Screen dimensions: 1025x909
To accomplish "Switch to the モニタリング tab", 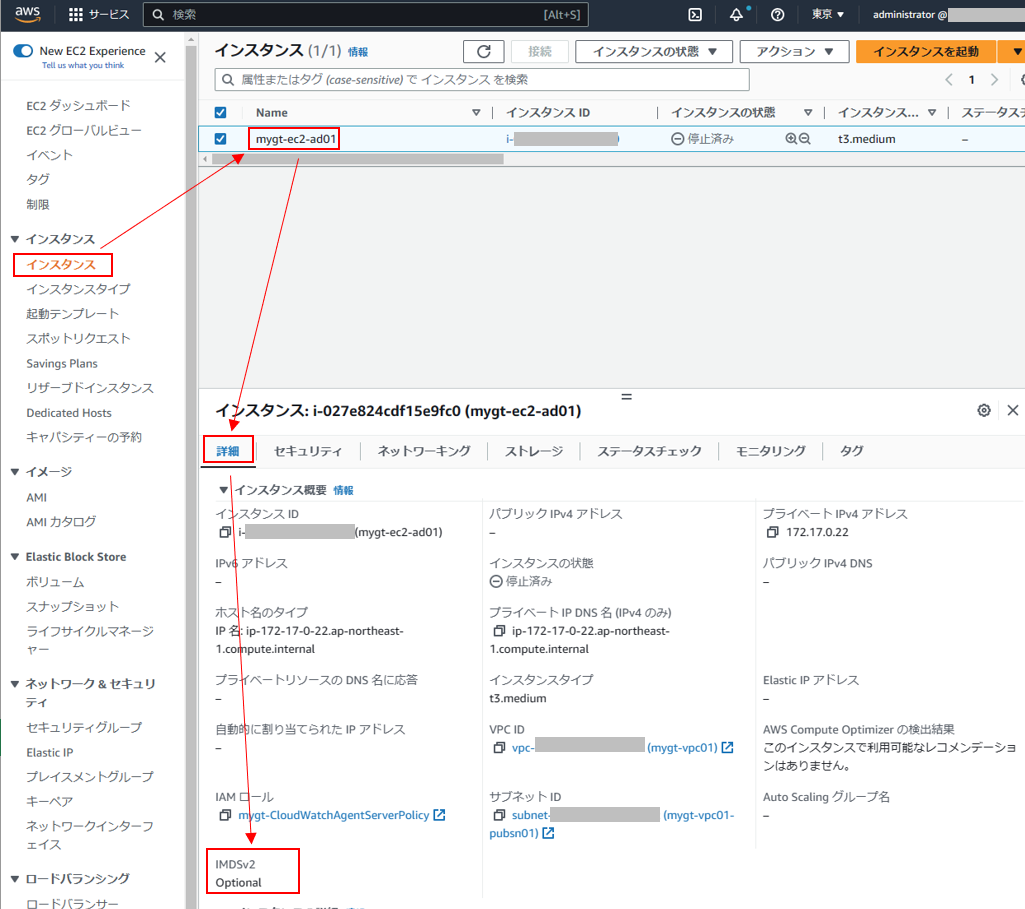I will click(x=771, y=451).
